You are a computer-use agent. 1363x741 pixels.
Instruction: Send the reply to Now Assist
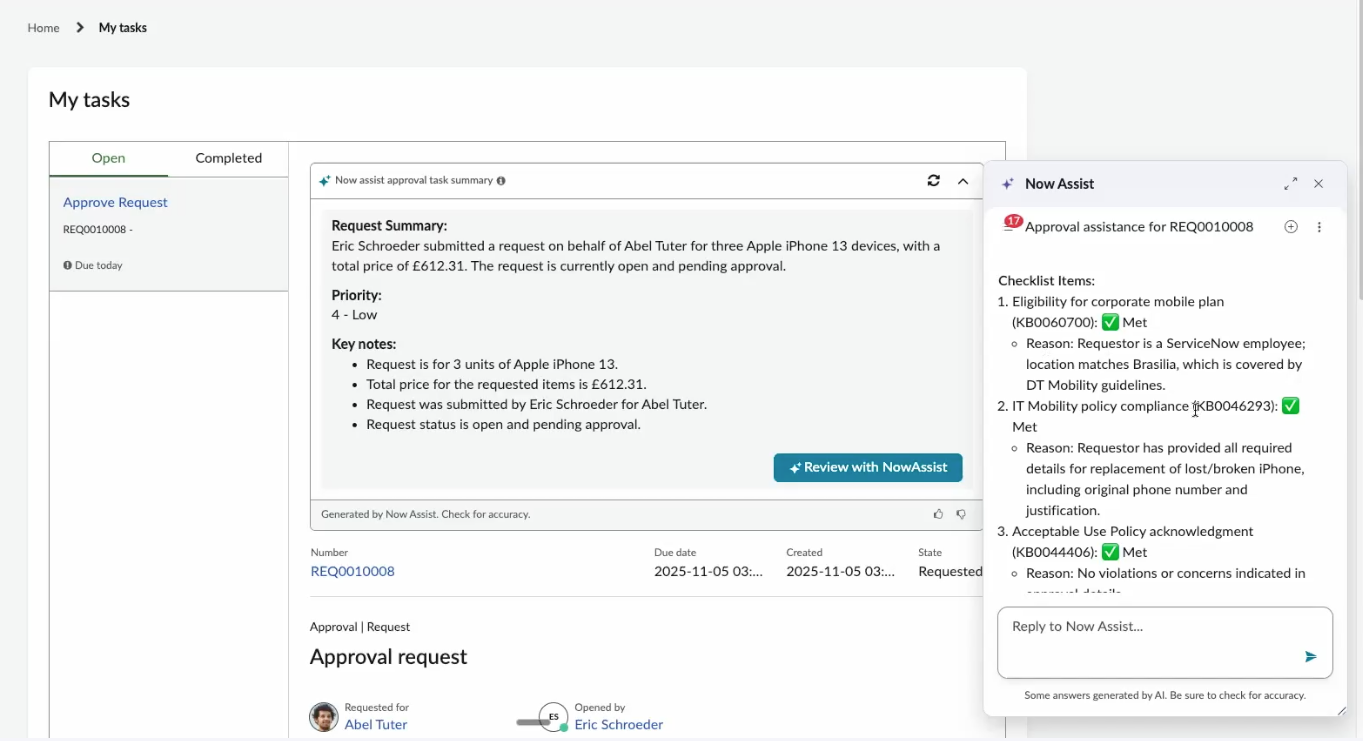coord(1311,657)
